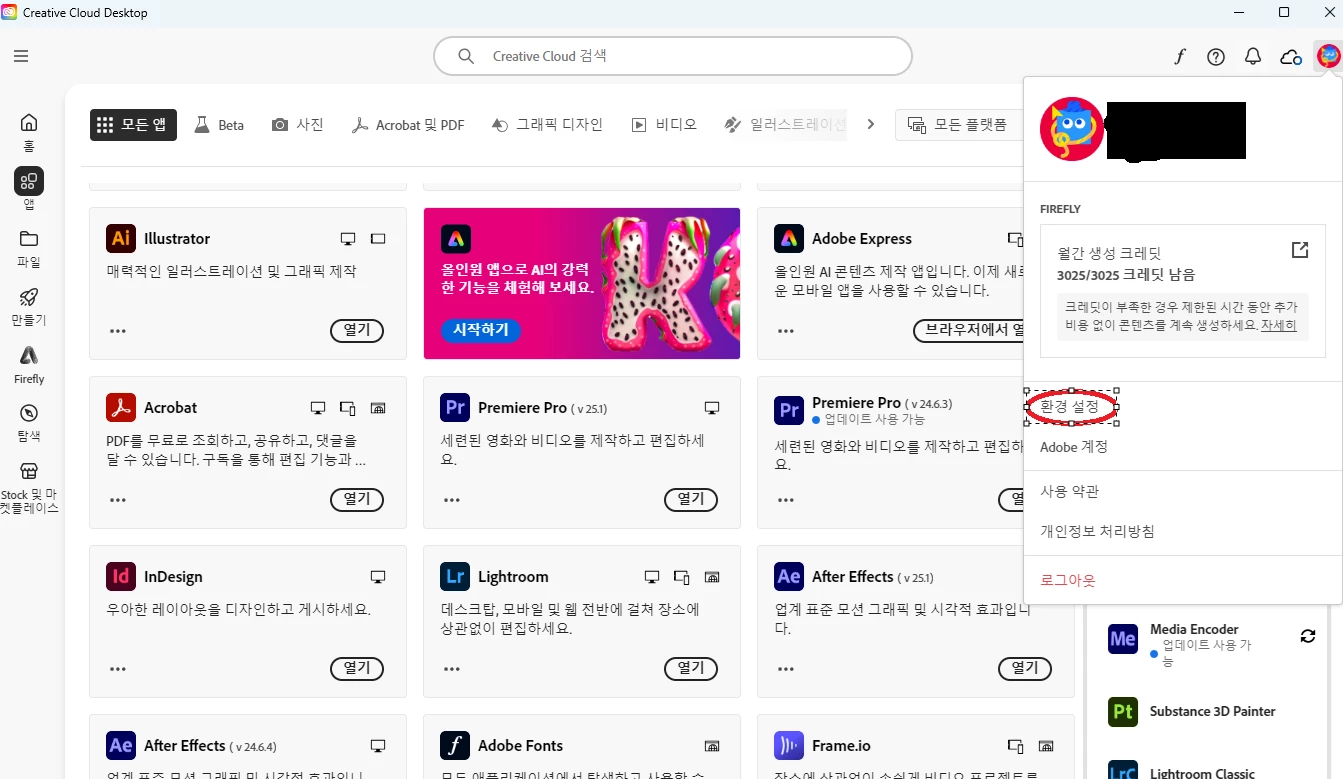The width and height of the screenshot is (1343, 779).
Task: Go to Home in the sidebar
Action: (29, 130)
